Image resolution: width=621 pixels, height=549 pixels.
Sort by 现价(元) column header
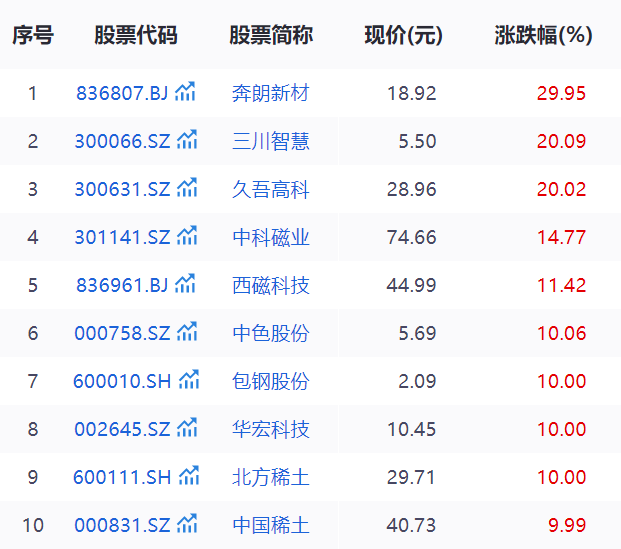point(403,35)
